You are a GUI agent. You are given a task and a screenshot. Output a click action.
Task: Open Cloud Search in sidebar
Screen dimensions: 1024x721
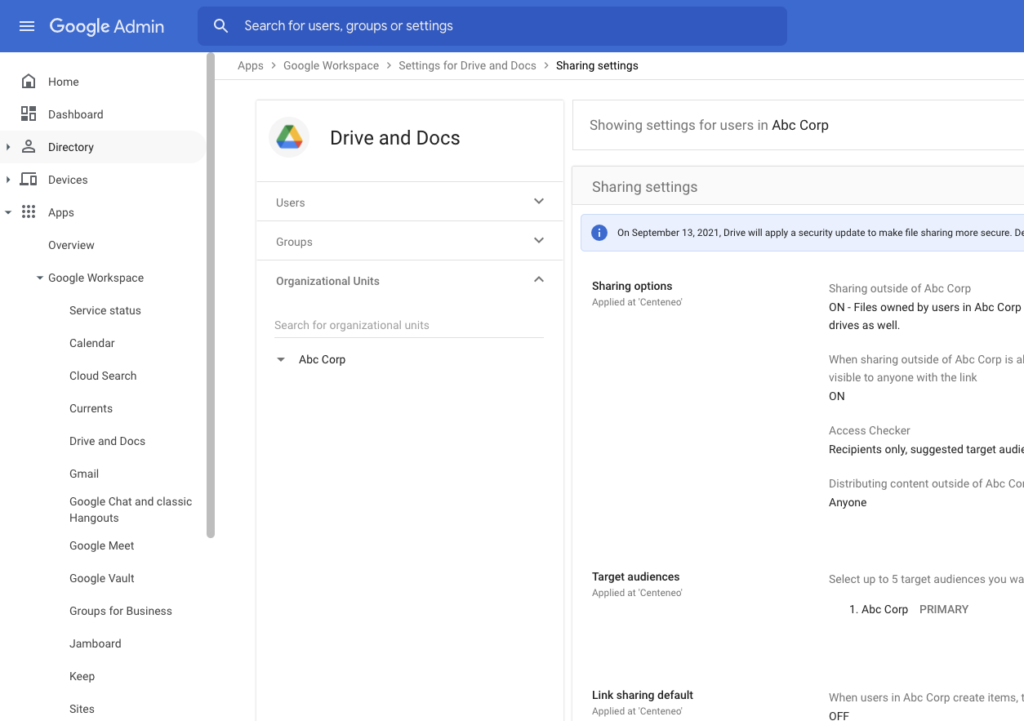[x=103, y=376]
